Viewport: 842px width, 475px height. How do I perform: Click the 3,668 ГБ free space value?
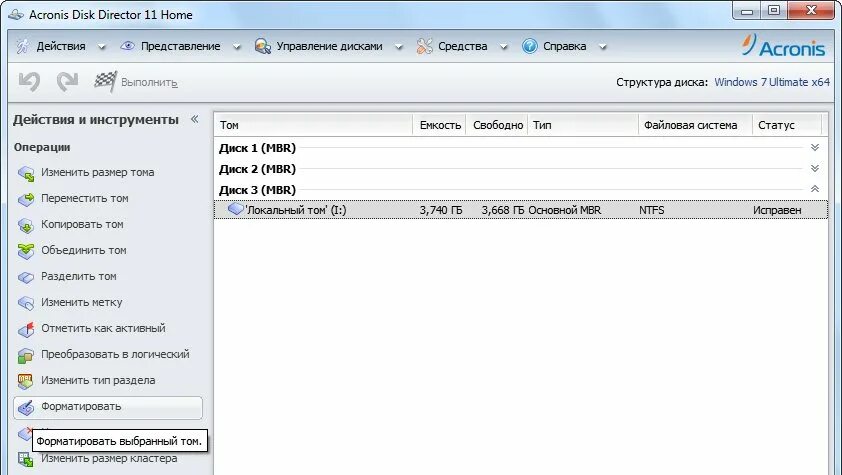coord(503,210)
